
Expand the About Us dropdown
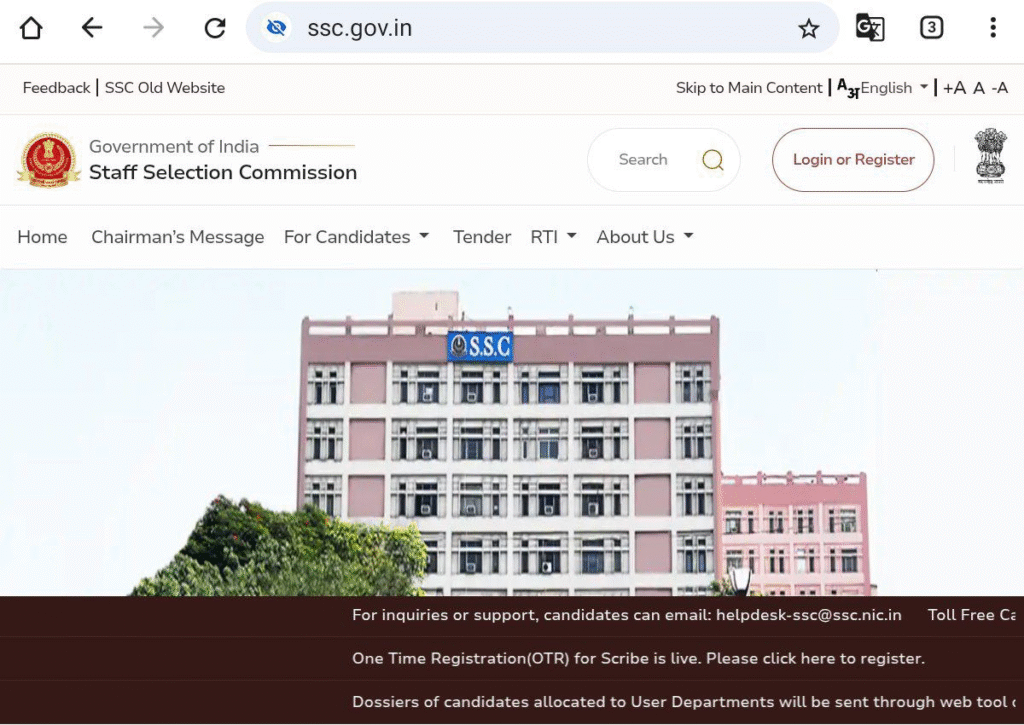click(645, 236)
